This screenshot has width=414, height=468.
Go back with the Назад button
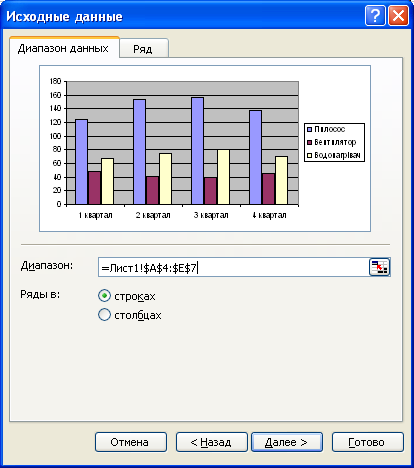tap(212, 442)
